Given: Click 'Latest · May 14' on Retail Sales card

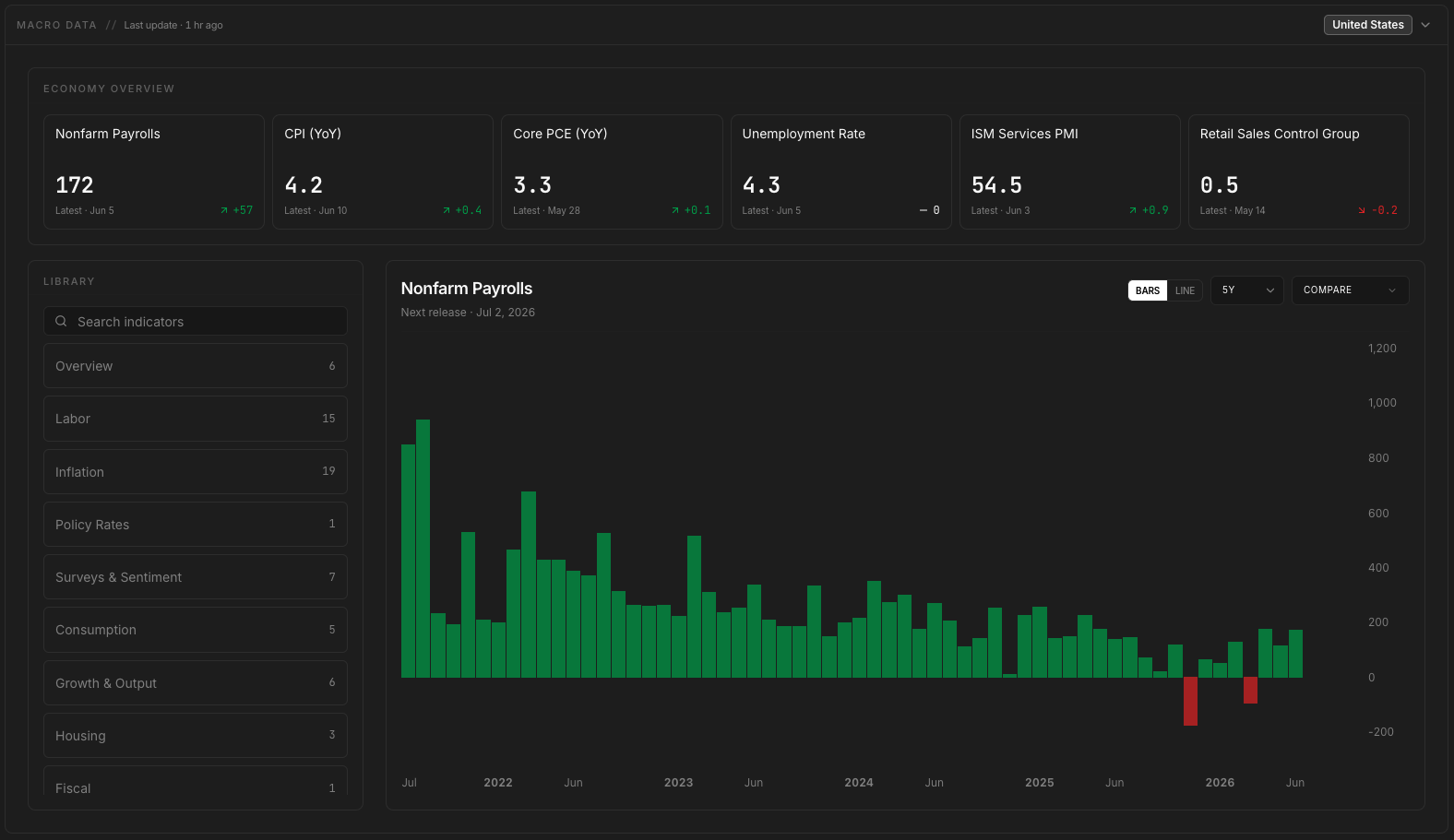Looking at the screenshot, I should pos(1233,211).
